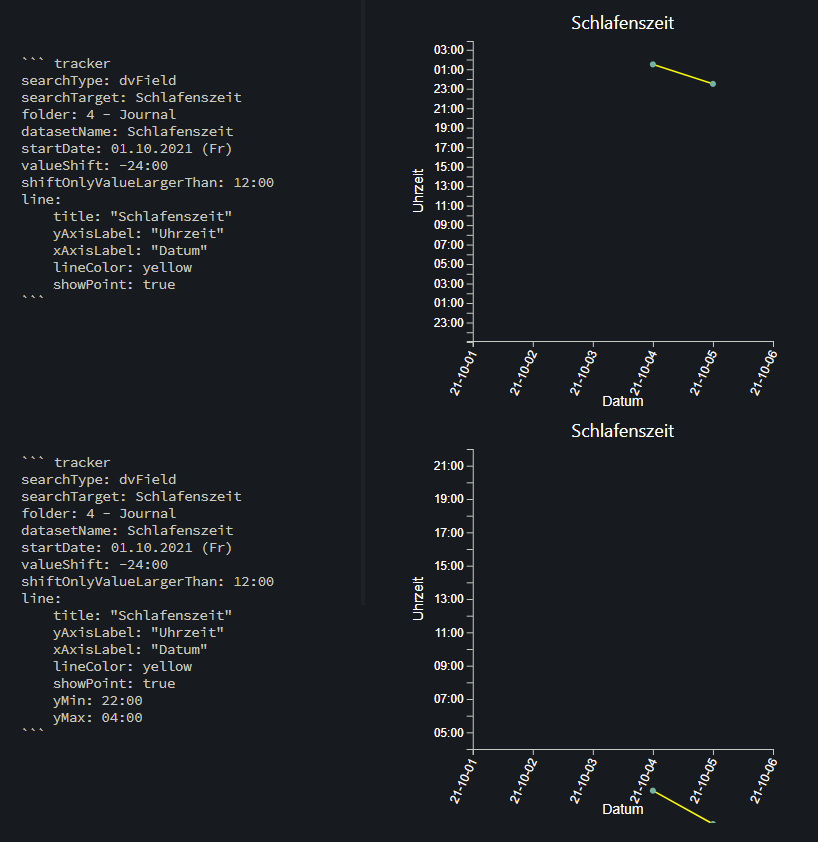The height and width of the screenshot is (842, 818).
Task: Select the yellow line segment in the bottom chart
Action: (682, 805)
